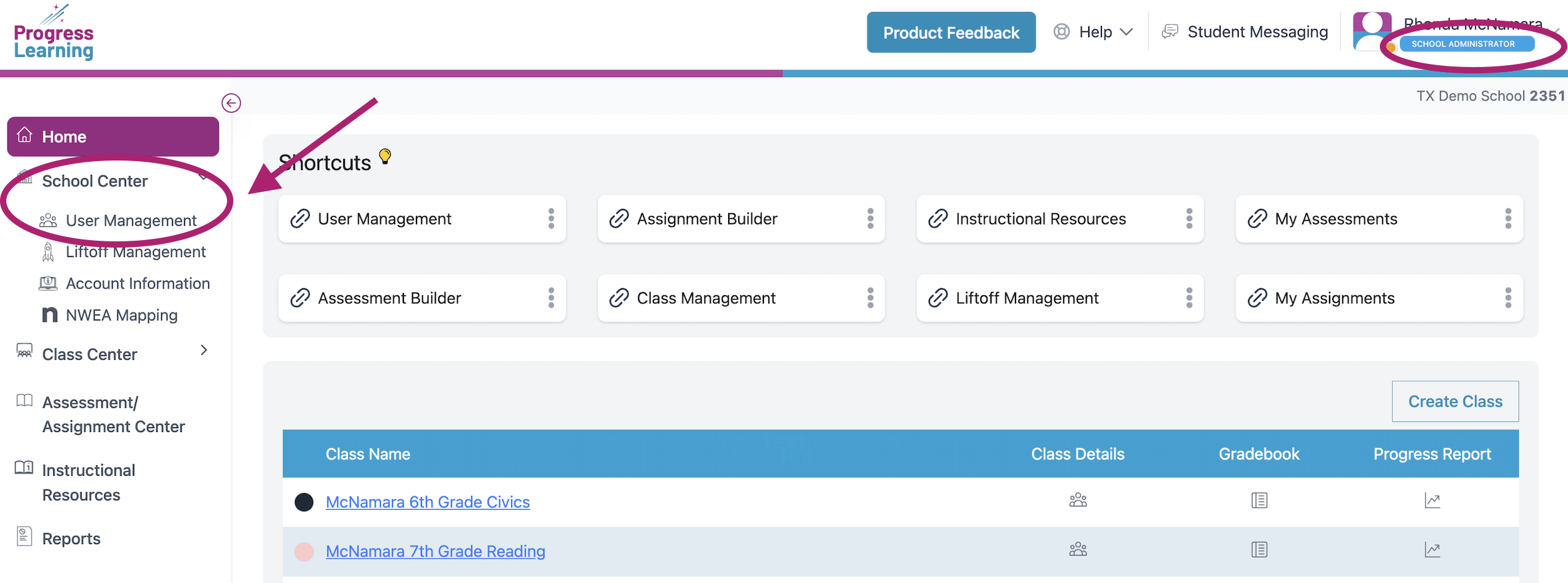
Task: Open options for Instructional Resources shortcut
Action: tap(1189, 219)
